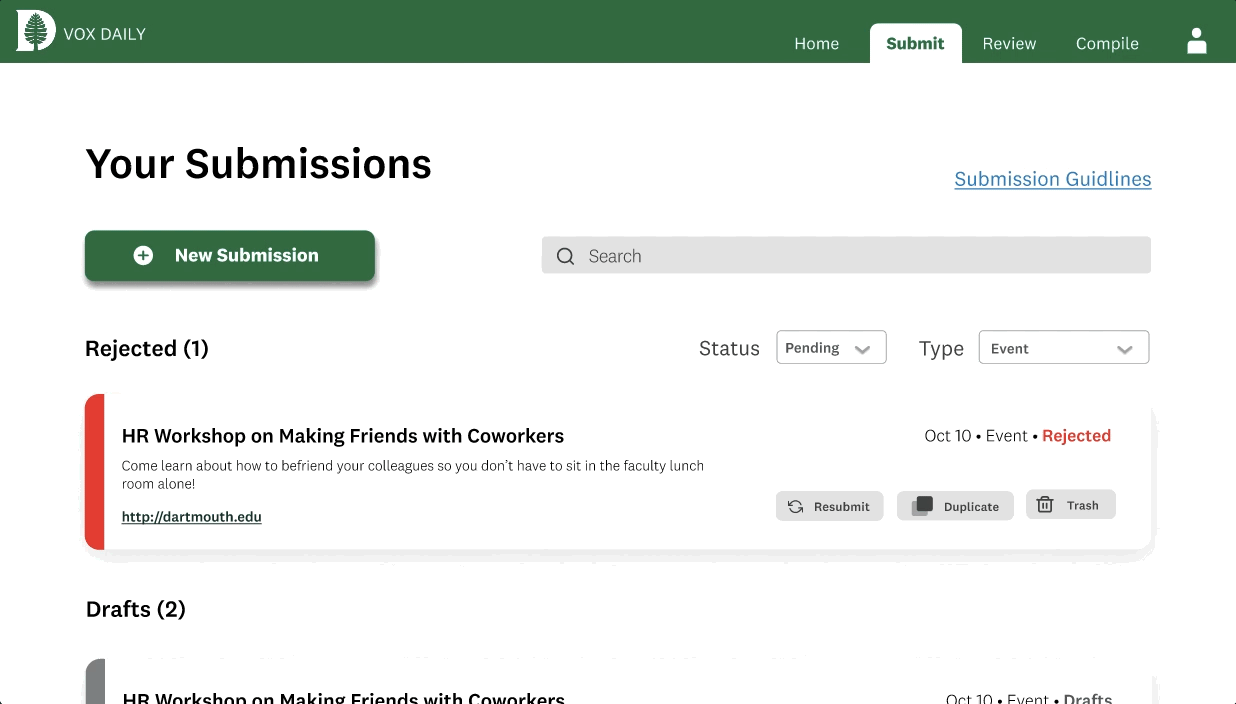Open the Status dropdown showing Pending

831,348
